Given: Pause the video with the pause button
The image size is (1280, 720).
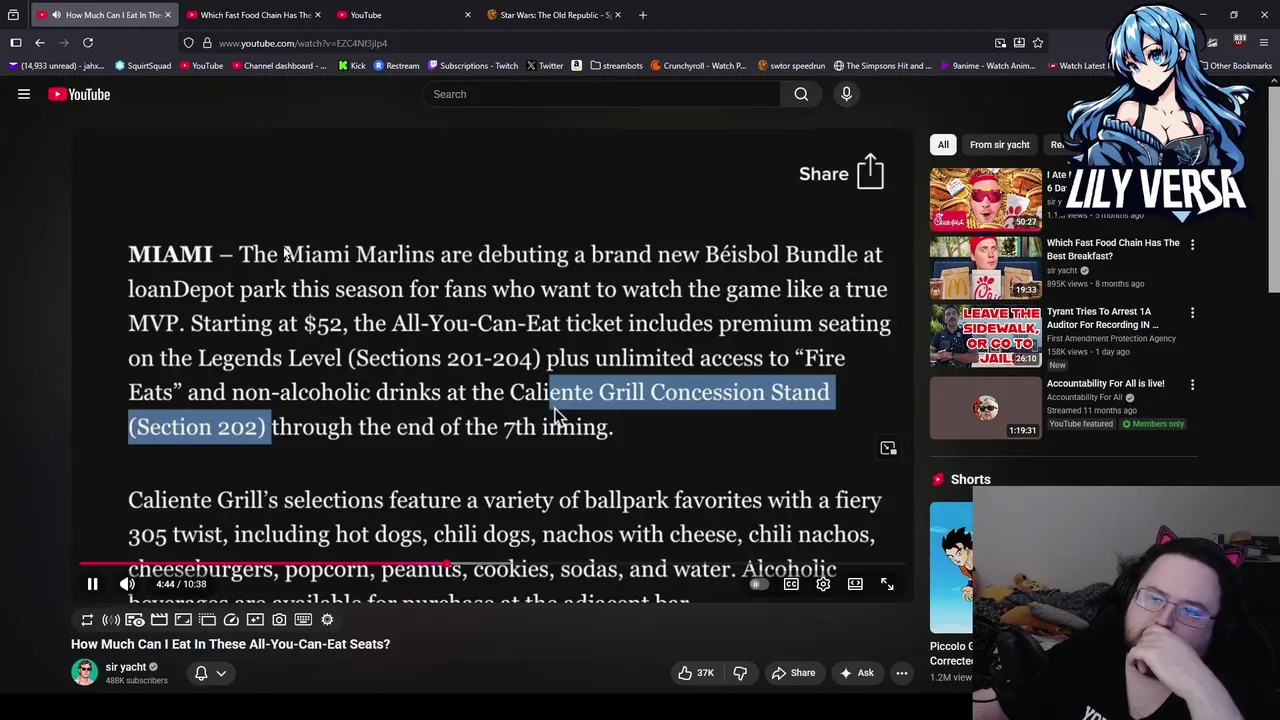Looking at the screenshot, I should point(92,584).
